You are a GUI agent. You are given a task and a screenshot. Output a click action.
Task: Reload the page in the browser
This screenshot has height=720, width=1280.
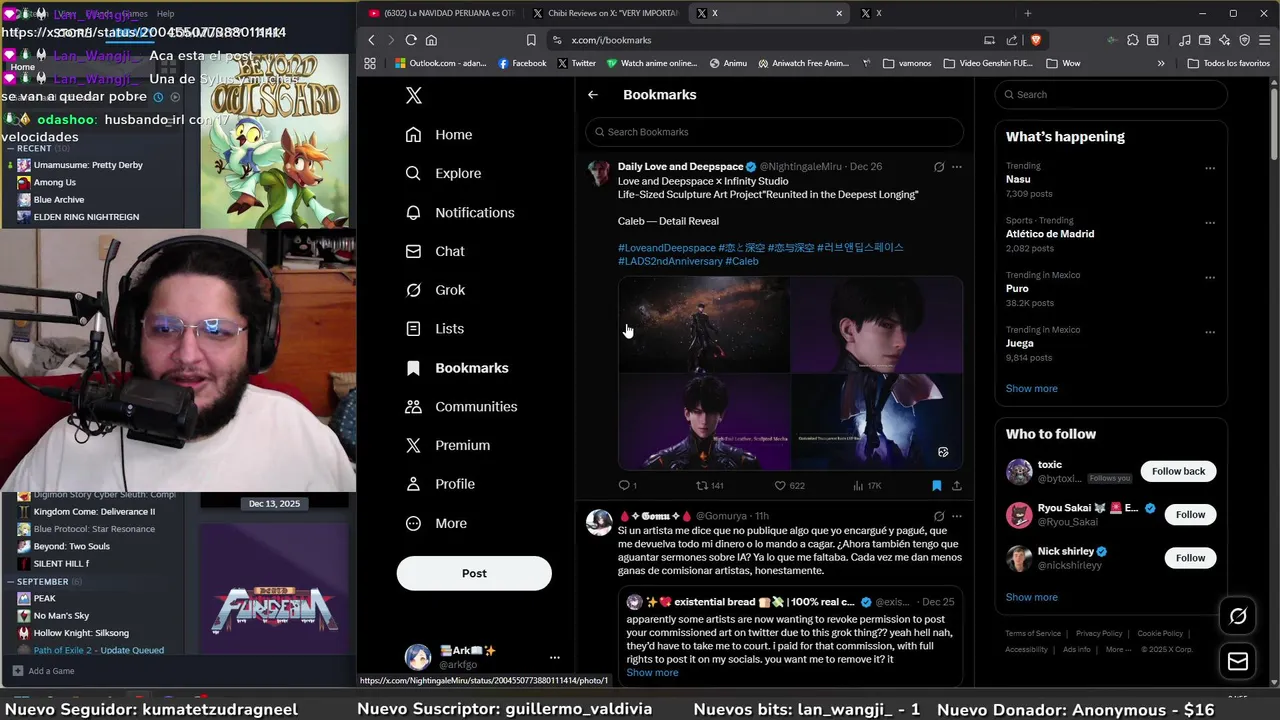(x=411, y=40)
